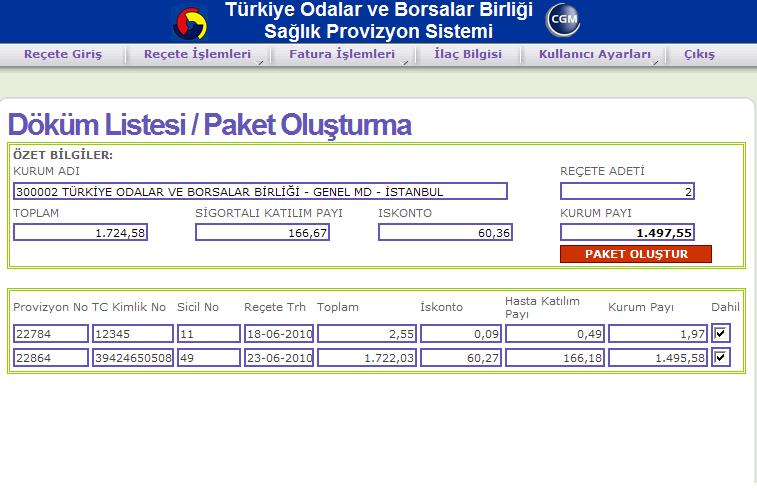Click TC Kimlik No cell 12345
757x499 pixels.
(x=133, y=333)
